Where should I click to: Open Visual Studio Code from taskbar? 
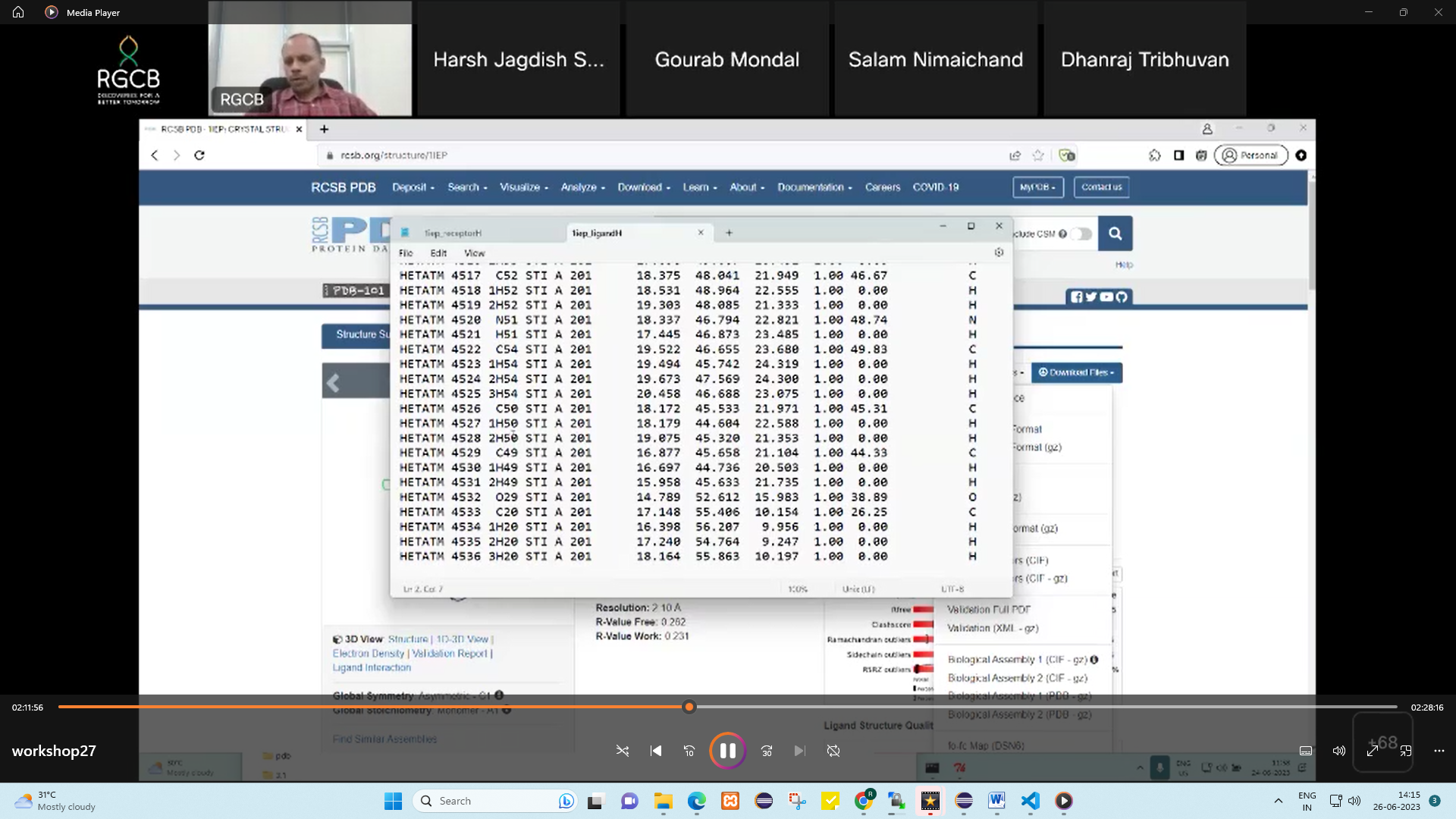click(1030, 801)
